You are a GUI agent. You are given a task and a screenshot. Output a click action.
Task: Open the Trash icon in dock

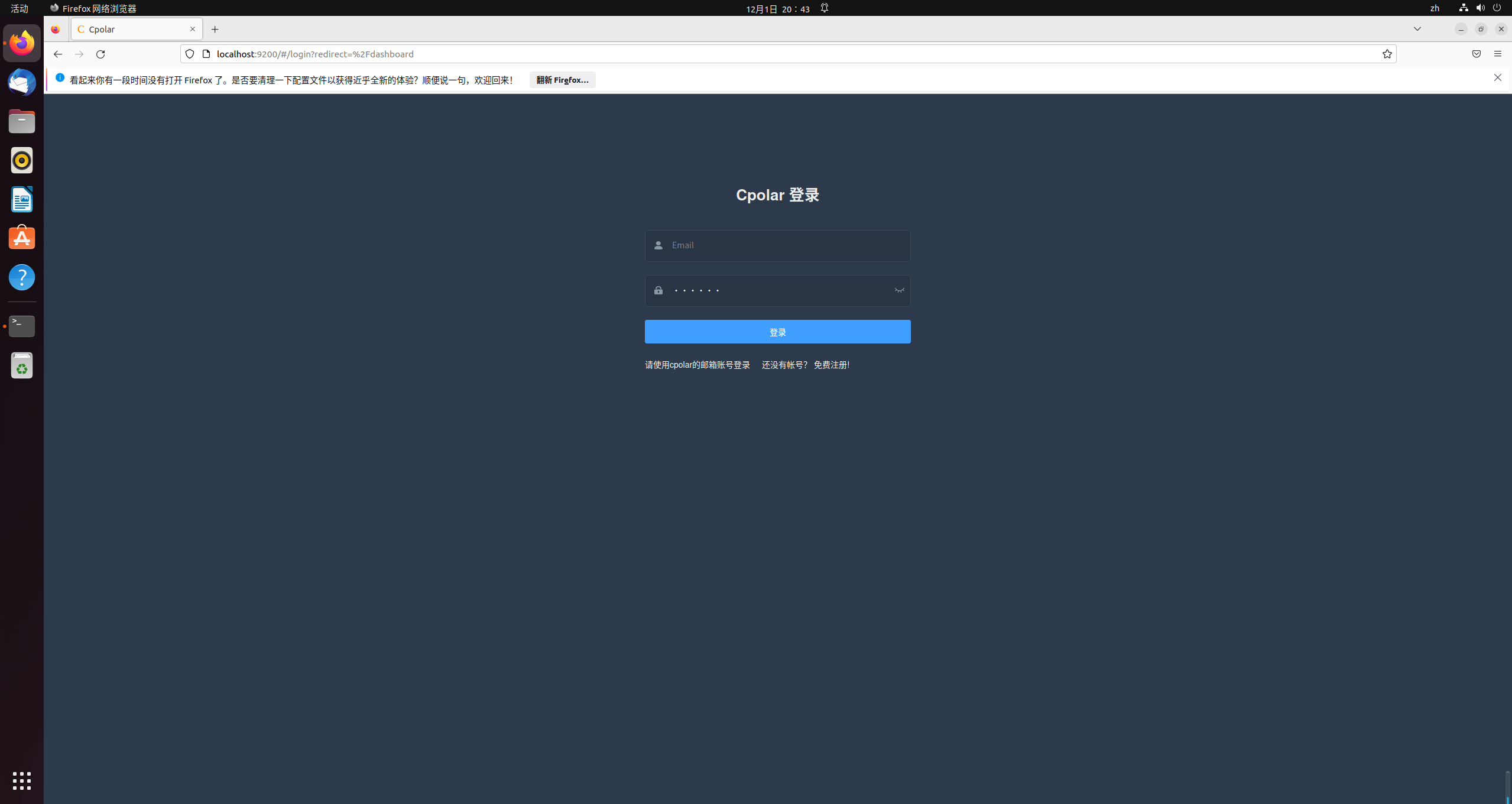[22, 365]
